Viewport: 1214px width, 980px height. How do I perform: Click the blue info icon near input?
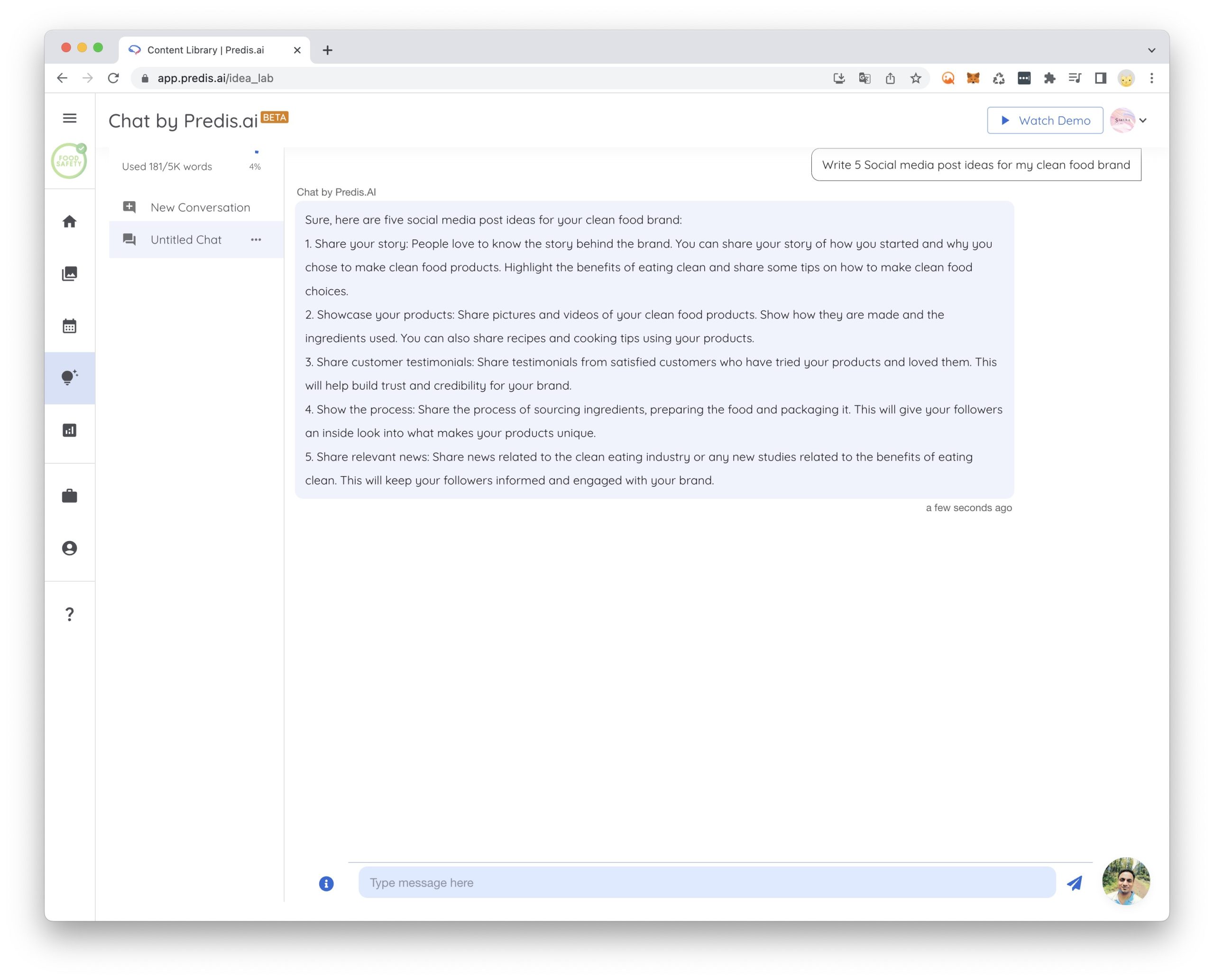[x=326, y=883]
